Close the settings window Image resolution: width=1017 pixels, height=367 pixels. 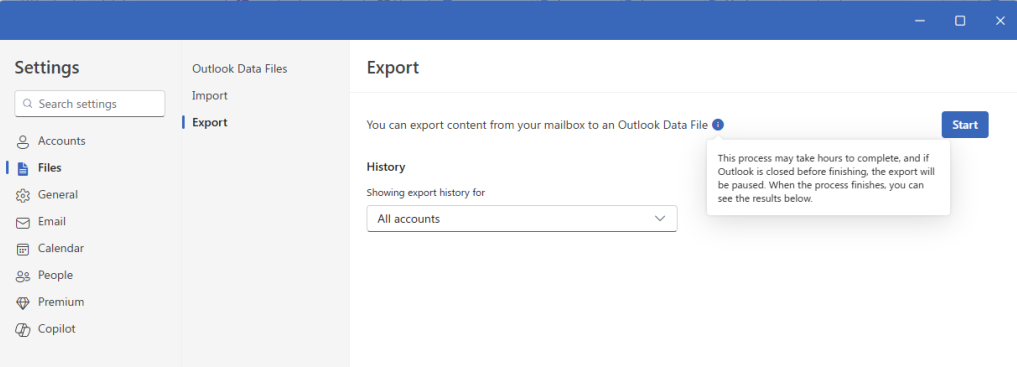pos(999,21)
